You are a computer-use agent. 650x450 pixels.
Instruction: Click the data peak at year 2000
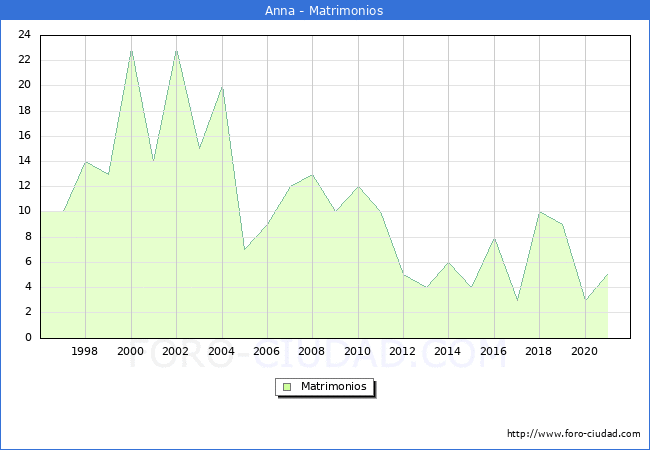[131, 50]
